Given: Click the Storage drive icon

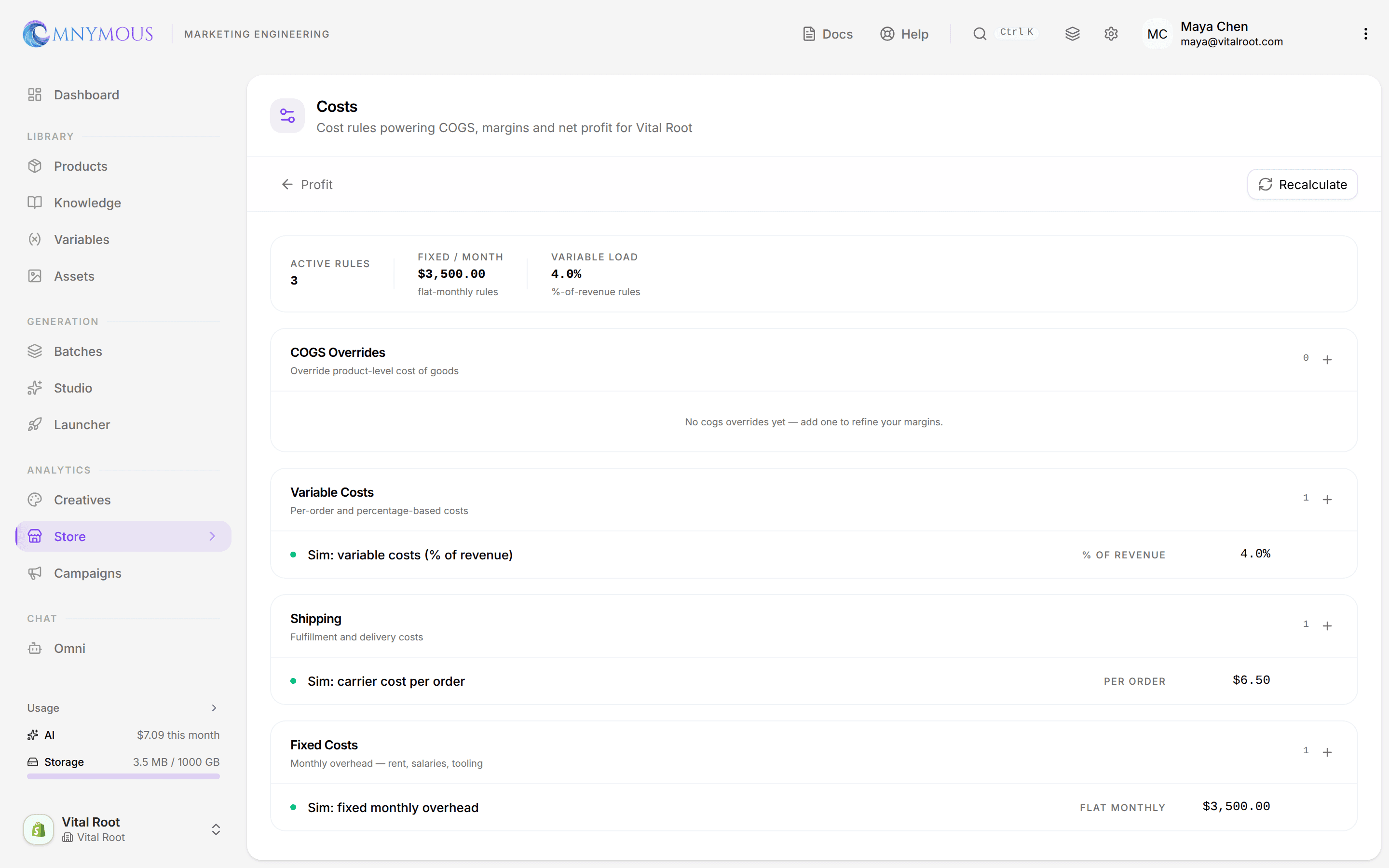Looking at the screenshot, I should point(33,762).
